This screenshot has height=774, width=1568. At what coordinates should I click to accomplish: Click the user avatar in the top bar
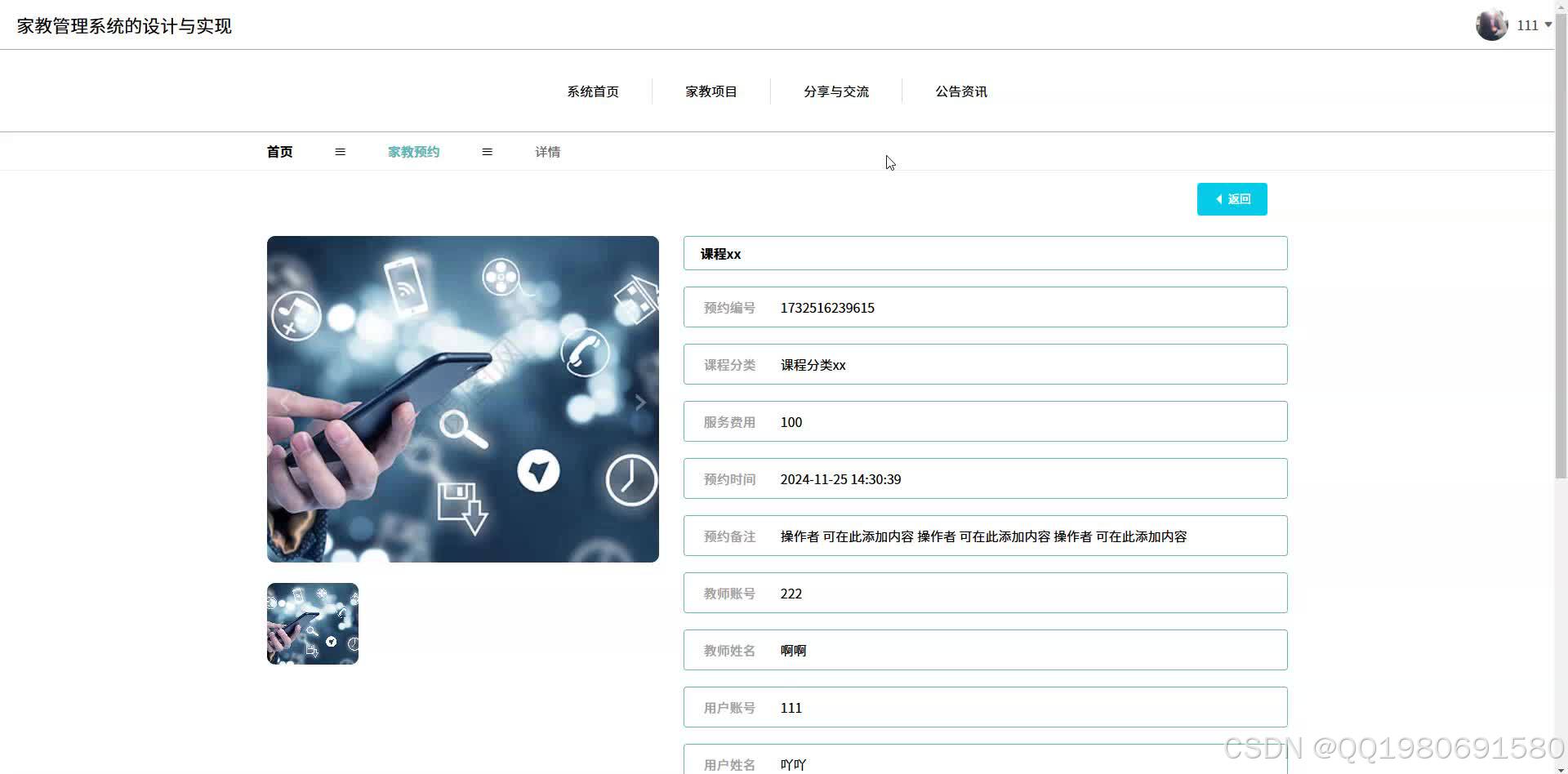pyautogui.click(x=1490, y=24)
